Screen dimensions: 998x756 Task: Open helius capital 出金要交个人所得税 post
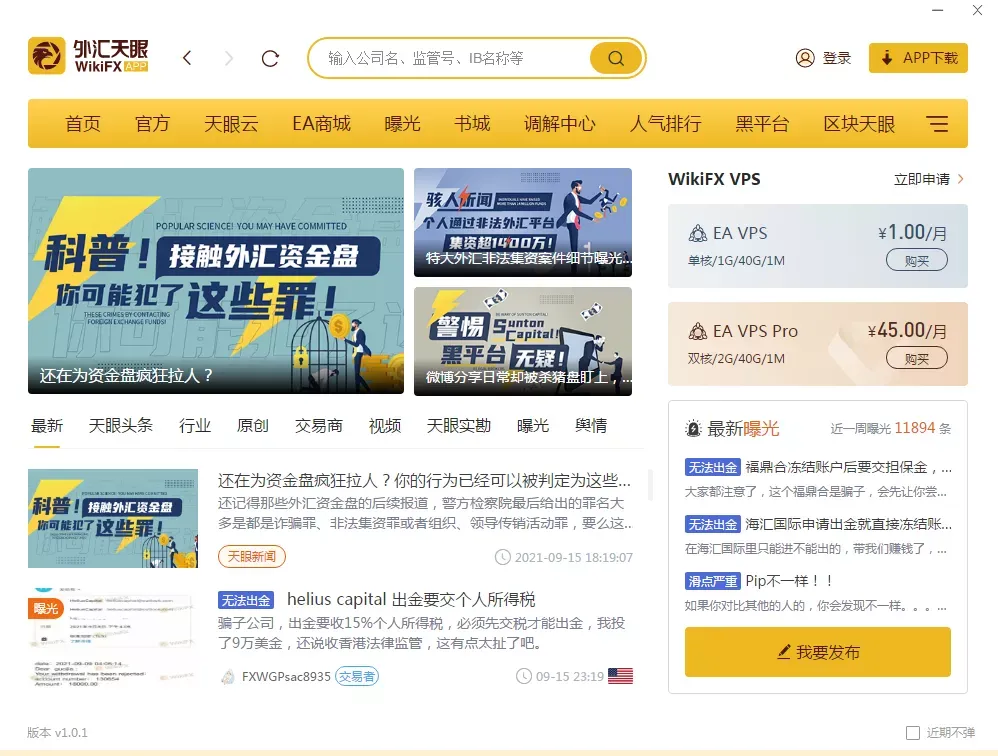411,599
